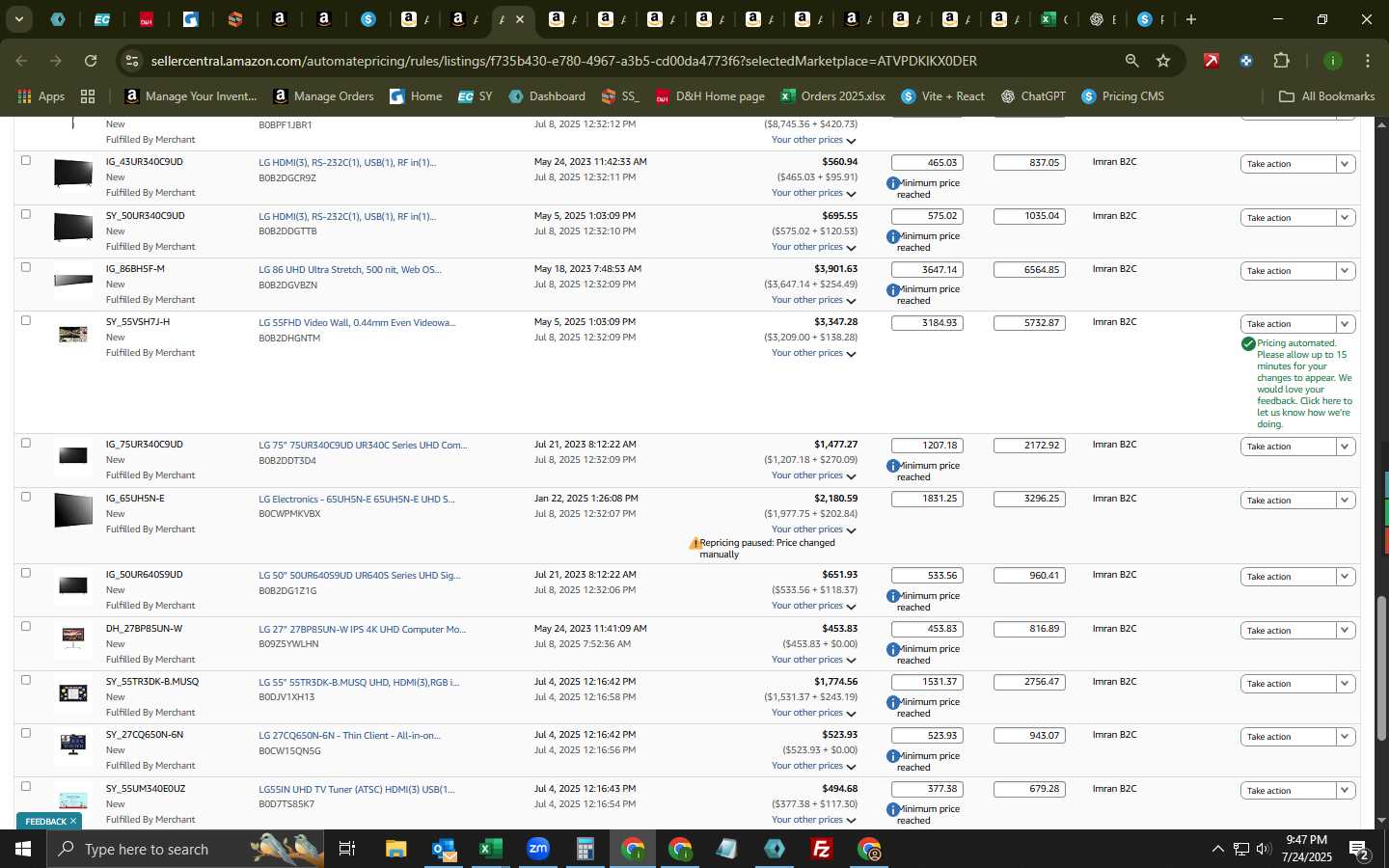1389x868 pixels.
Task: Open a new browser tab
Action: (1191, 19)
